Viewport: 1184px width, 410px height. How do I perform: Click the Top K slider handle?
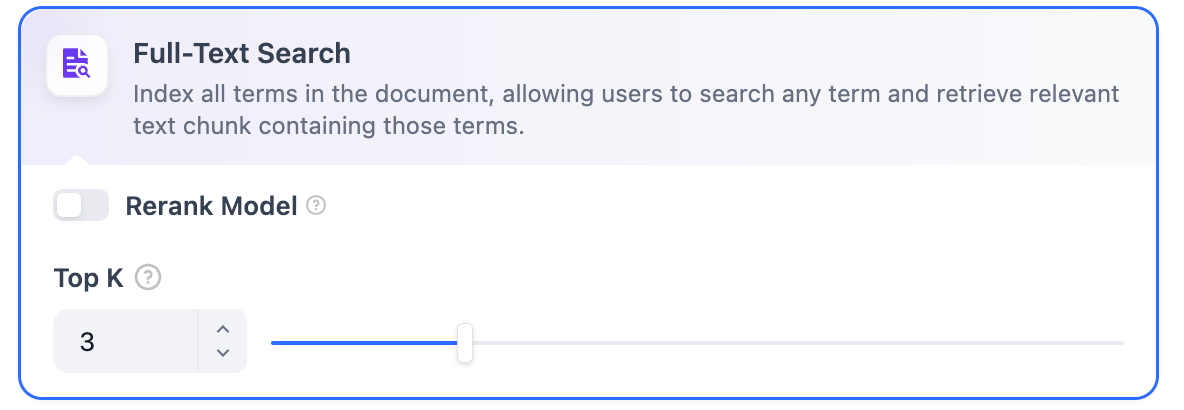(x=465, y=342)
